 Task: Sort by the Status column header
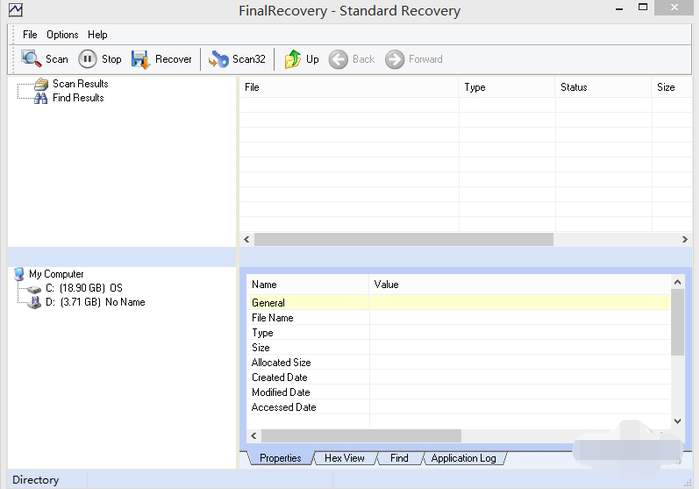coord(603,87)
